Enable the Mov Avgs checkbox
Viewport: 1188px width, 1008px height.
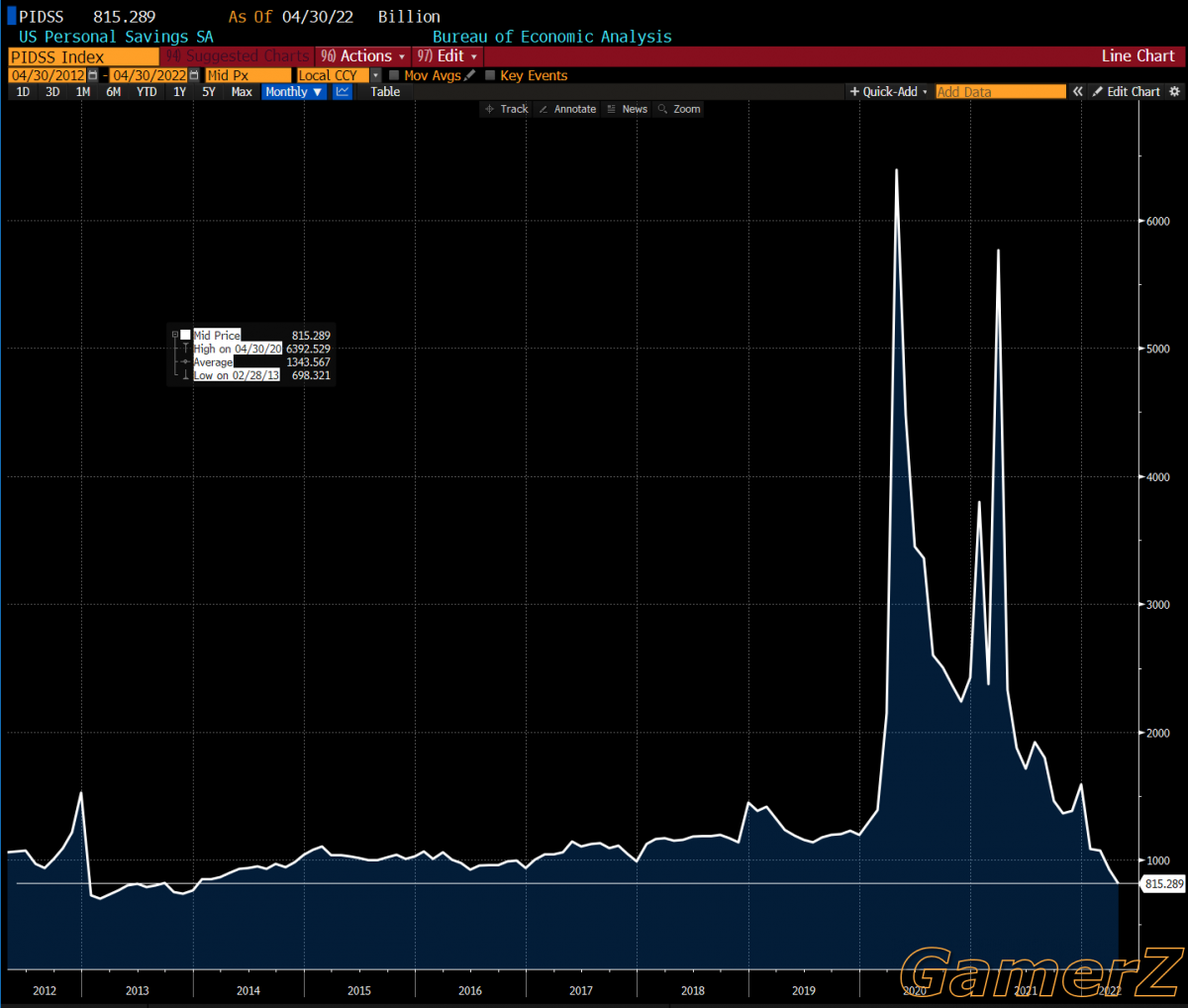(395, 75)
